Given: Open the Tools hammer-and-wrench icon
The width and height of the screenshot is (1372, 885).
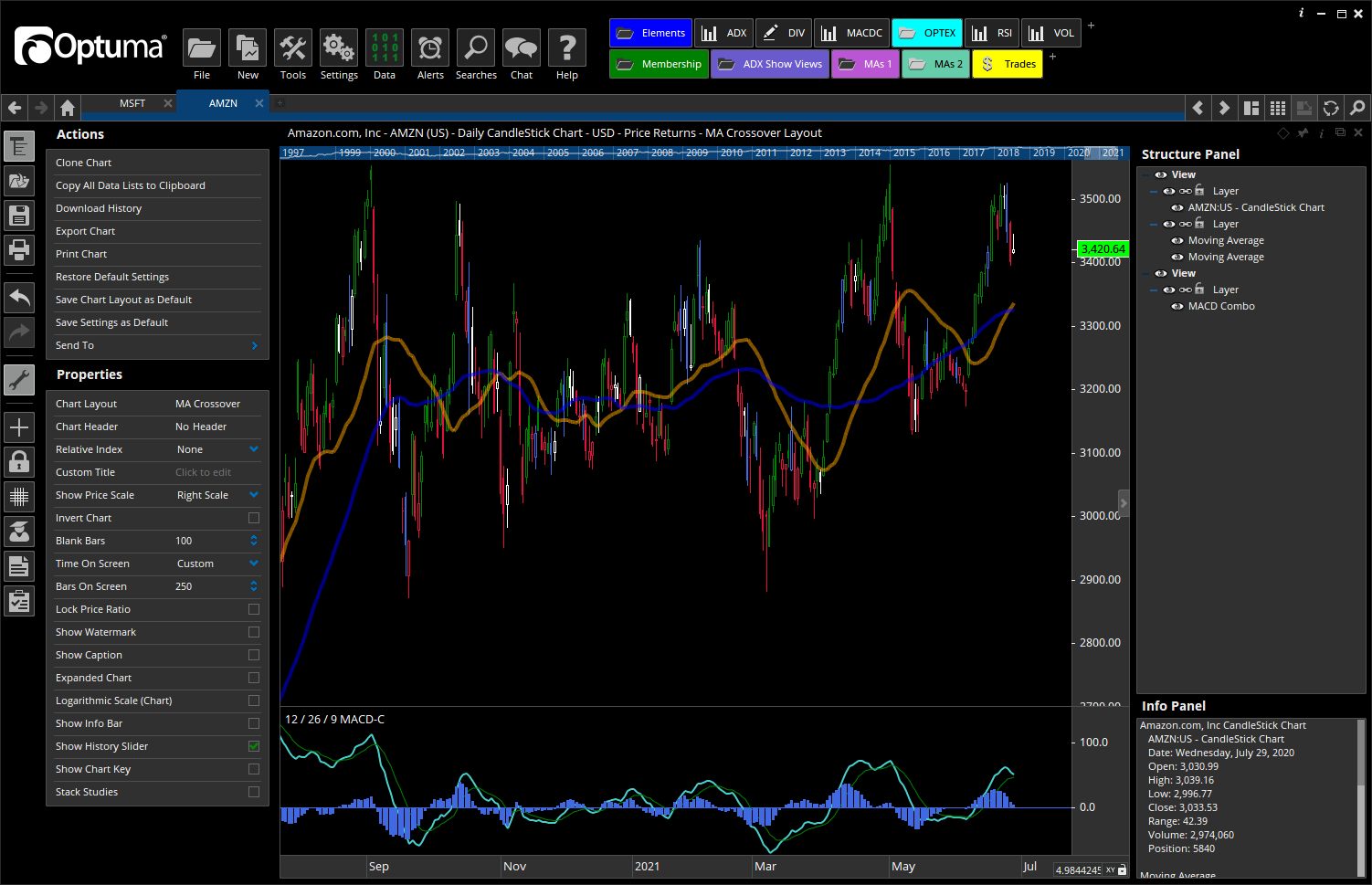Looking at the screenshot, I should [x=293, y=47].
